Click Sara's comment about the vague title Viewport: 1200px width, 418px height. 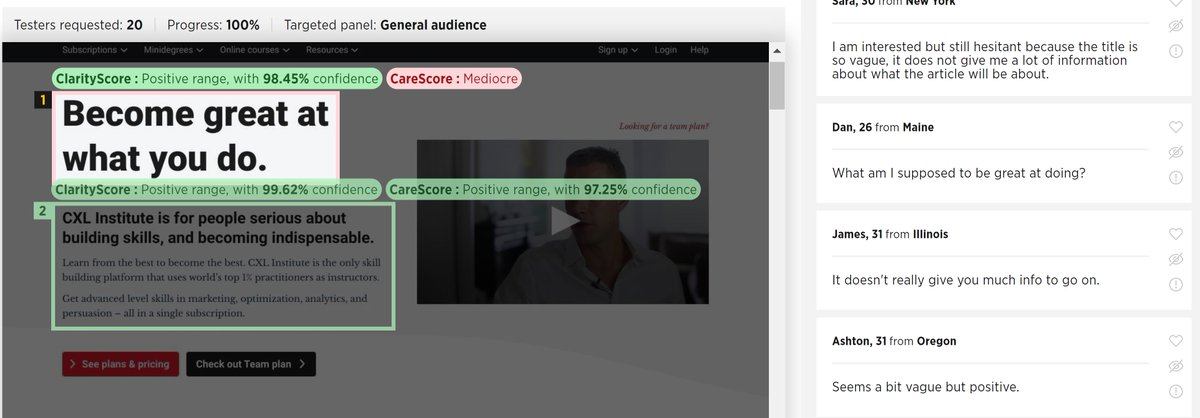pos(985,60)
